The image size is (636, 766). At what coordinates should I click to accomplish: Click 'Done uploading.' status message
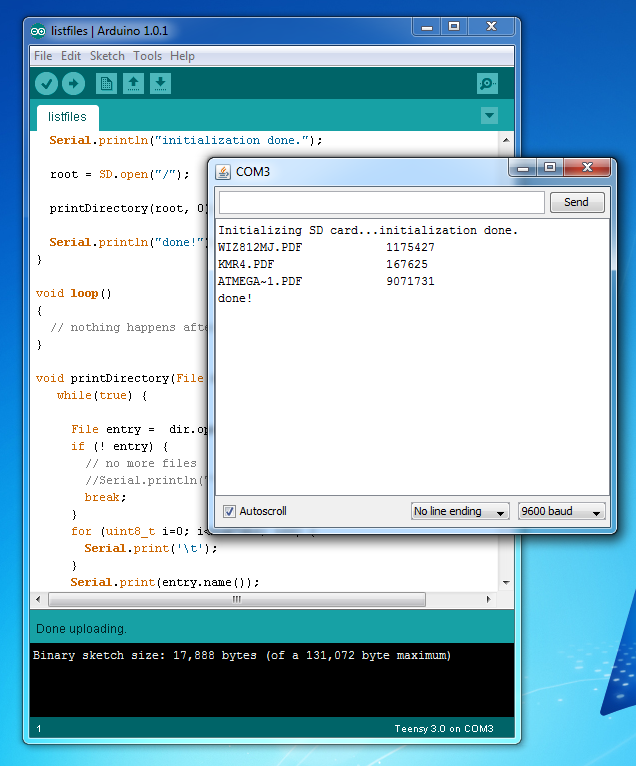[x=82, y=629]
